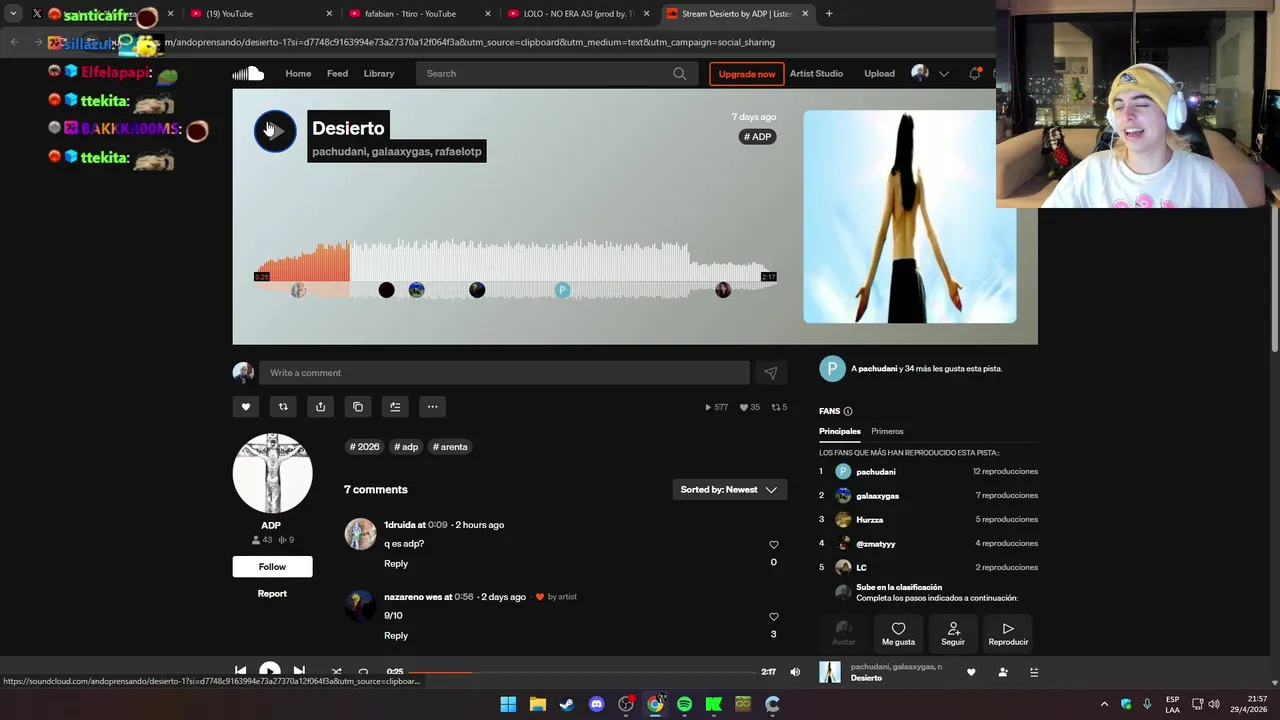1280x720 pixels.
Task: Open Kick app from the taskbar
Action: click(714, 704)
